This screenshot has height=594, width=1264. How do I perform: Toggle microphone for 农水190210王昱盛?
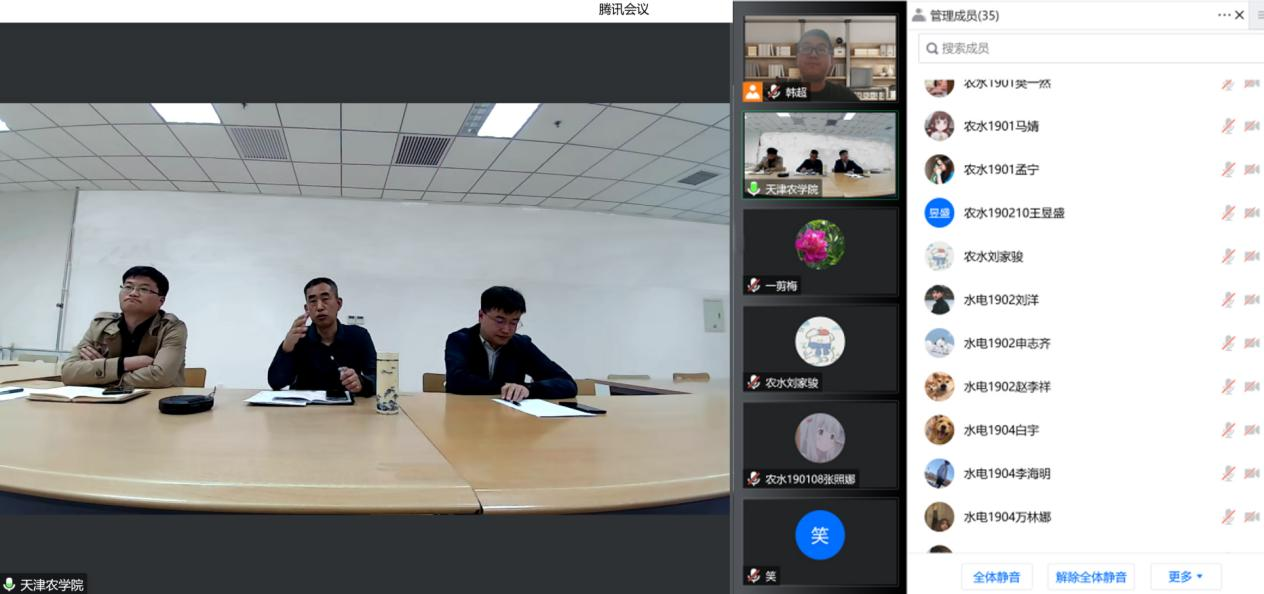1228,213
